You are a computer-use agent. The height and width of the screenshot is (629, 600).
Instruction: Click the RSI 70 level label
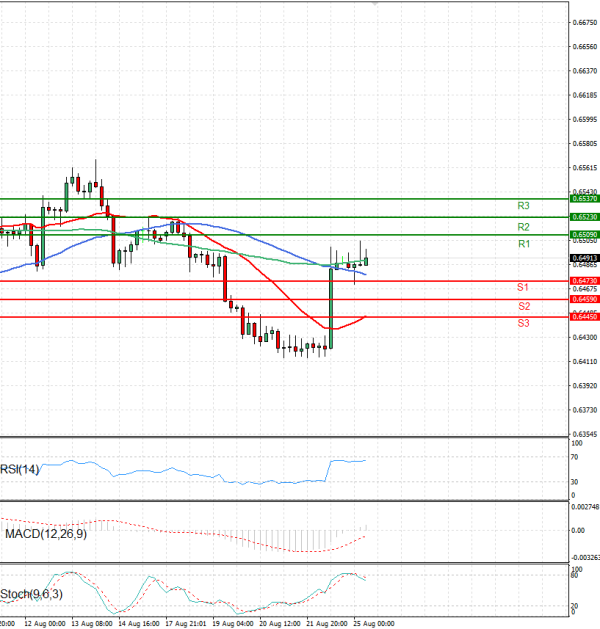[574, 457]
